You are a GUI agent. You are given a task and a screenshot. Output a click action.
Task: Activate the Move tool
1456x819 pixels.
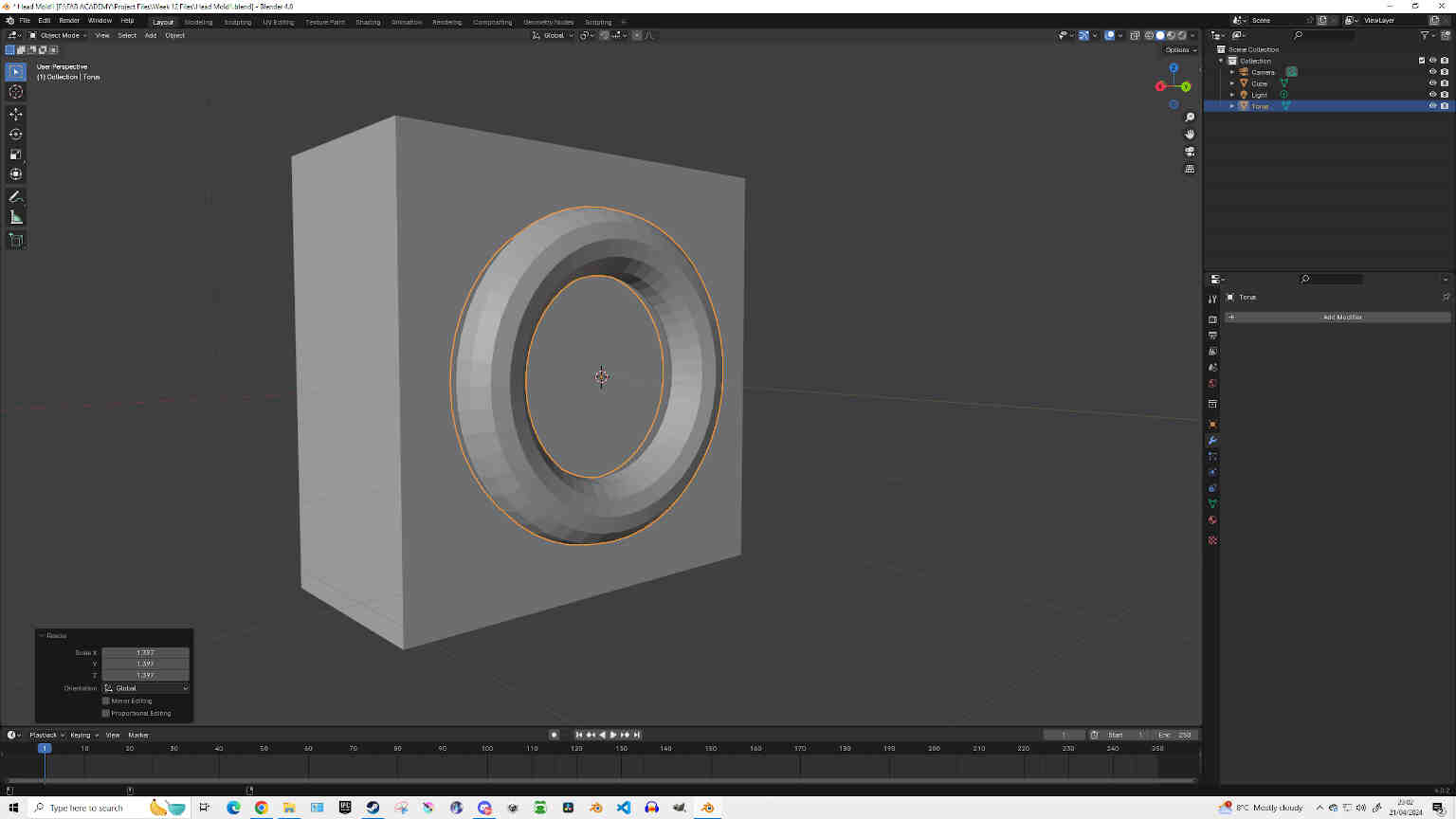tap(16, 114)
